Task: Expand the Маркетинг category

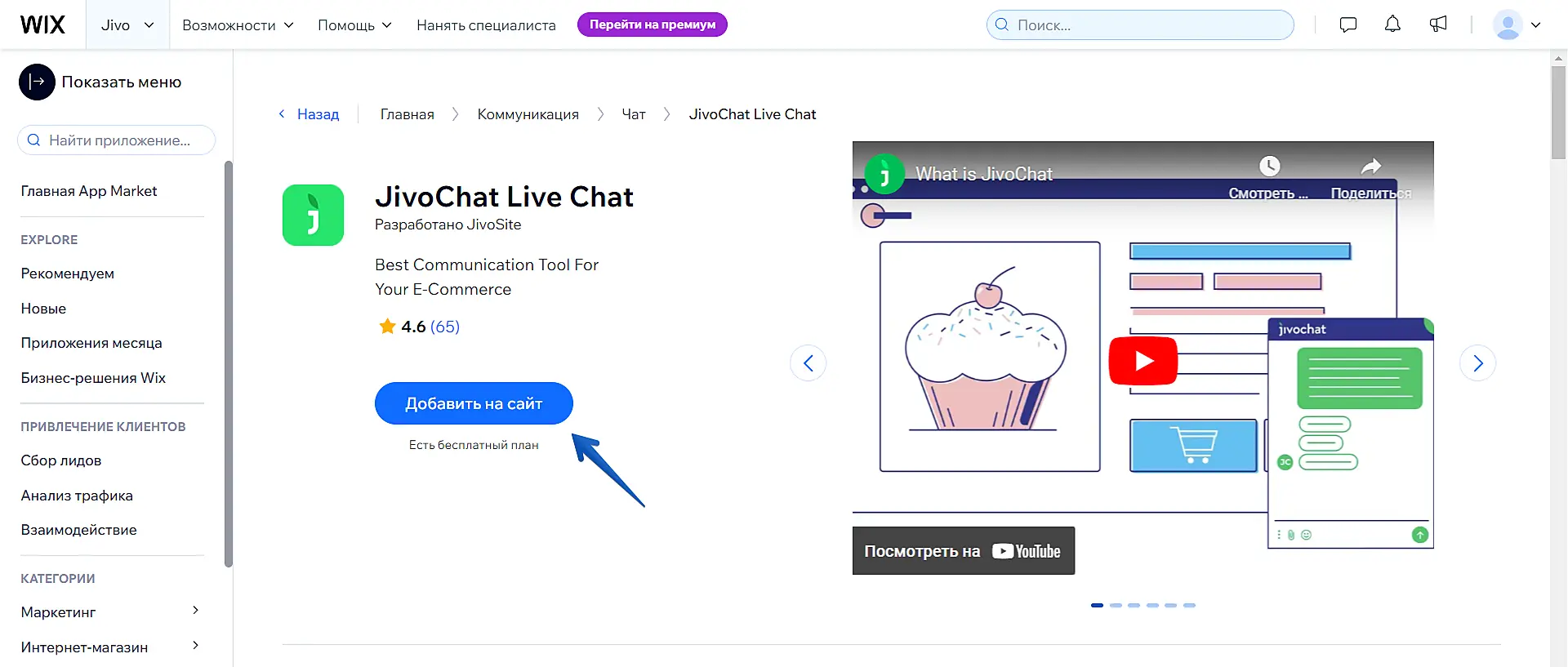Action: [195, 611]
